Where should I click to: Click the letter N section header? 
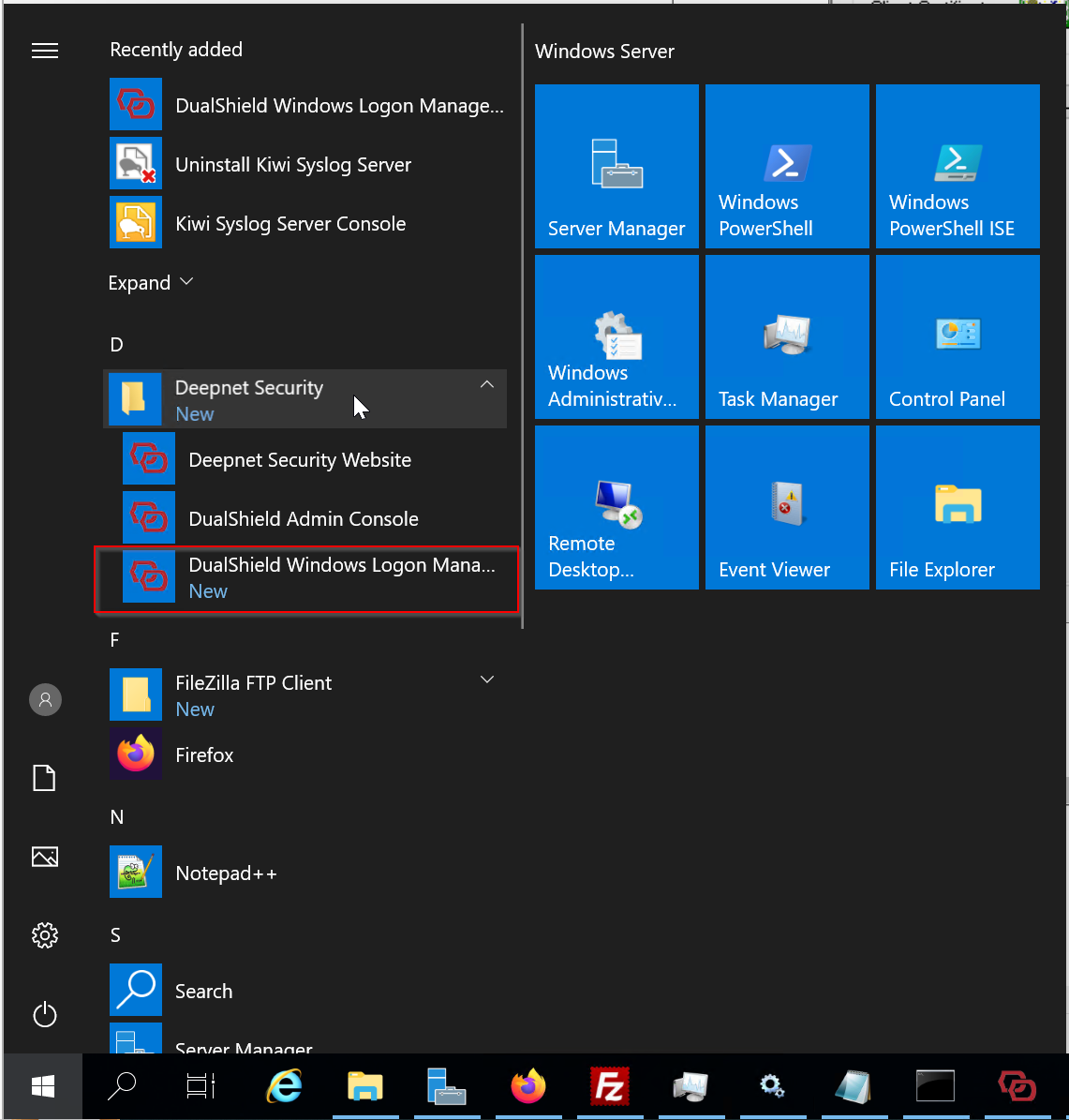pyautogui.click(x=116, y=816)
